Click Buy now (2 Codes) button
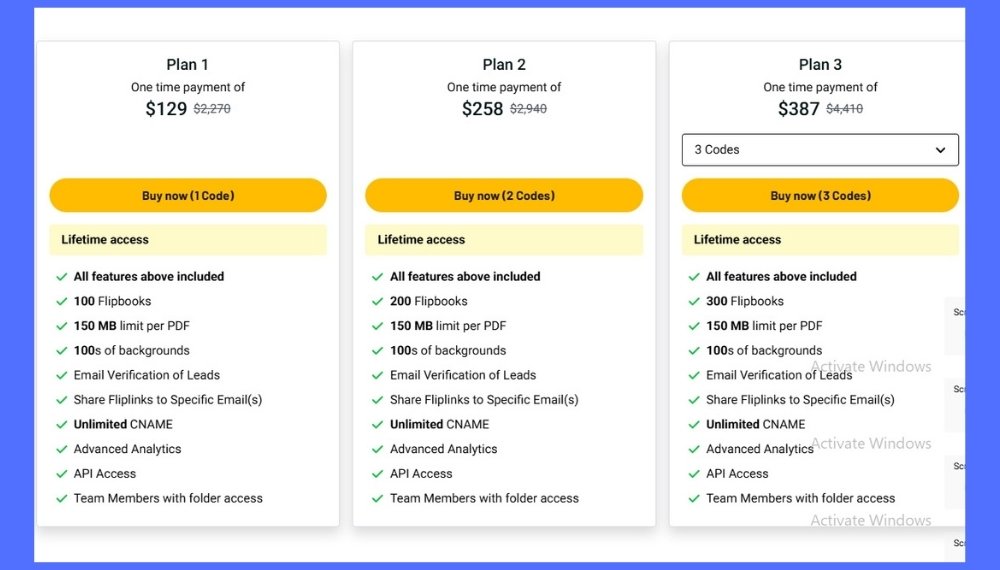Image resolution: width=1000 pixels, height=570 pixels. (x=504, y=196)
